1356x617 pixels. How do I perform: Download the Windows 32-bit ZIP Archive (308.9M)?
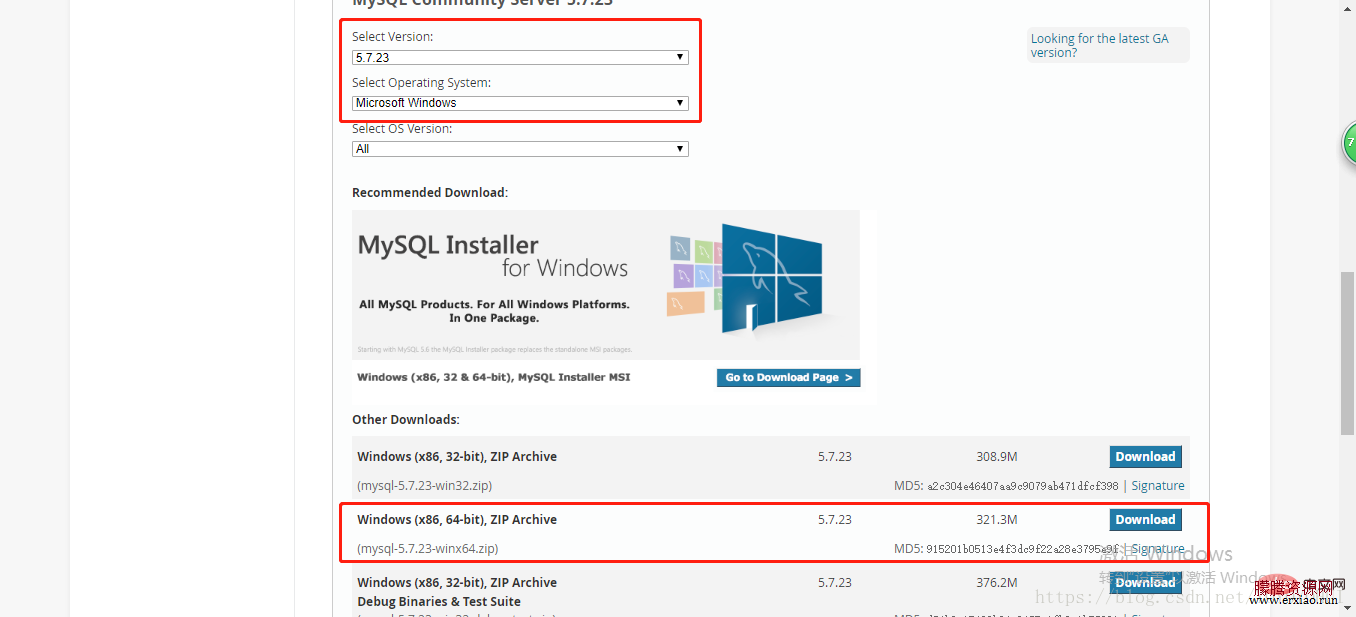1146,457
